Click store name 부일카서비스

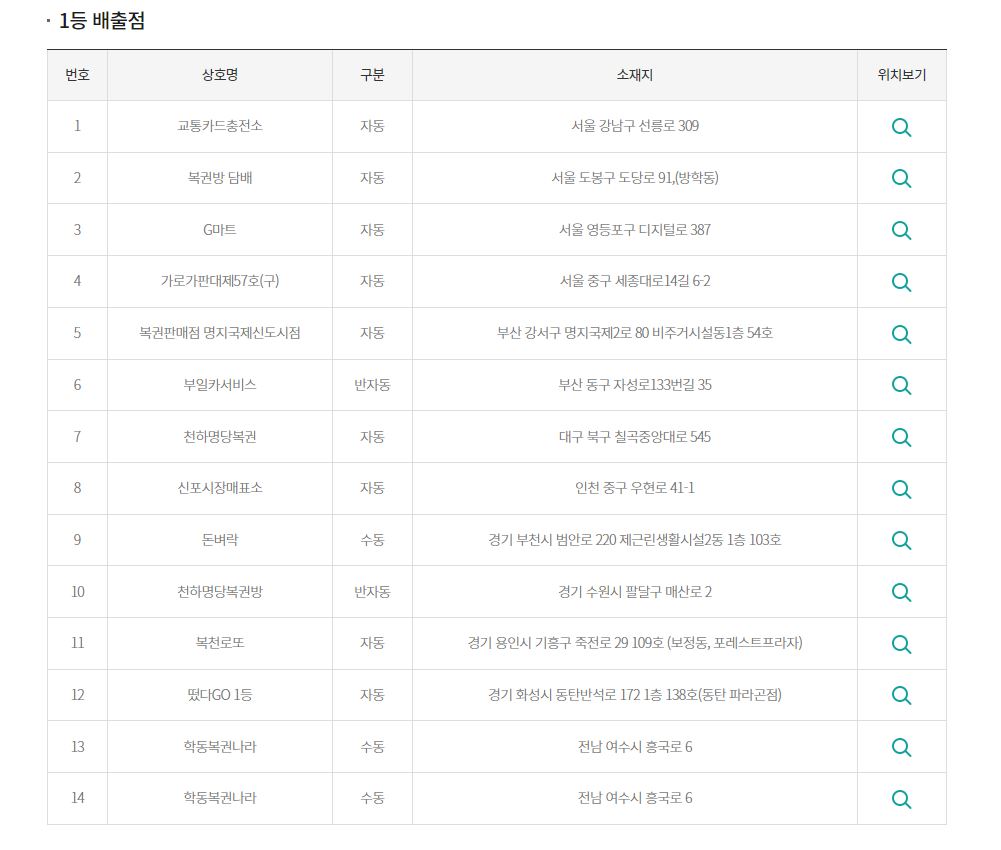click(x=220, y=384)
